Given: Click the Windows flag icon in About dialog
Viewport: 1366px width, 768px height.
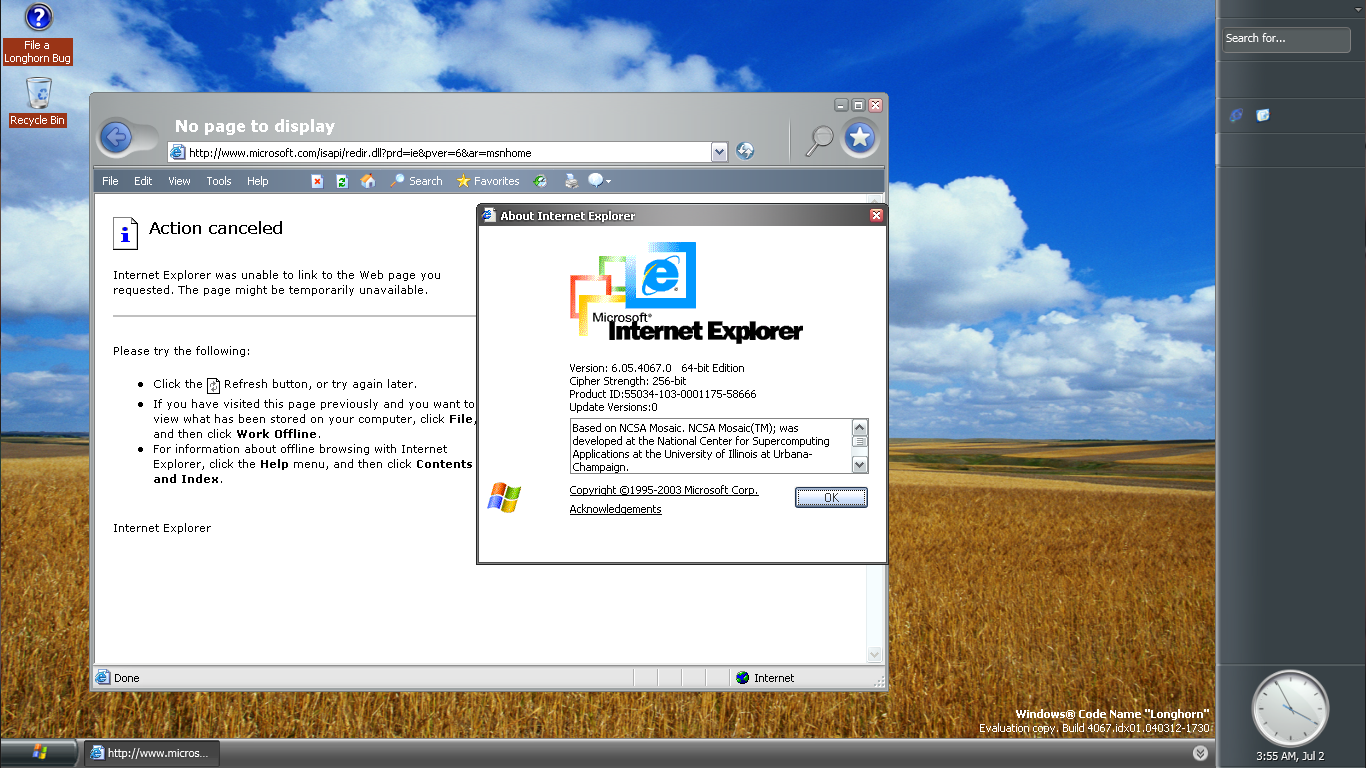Looking at the screenshot, I should click(x=504, y=497).
